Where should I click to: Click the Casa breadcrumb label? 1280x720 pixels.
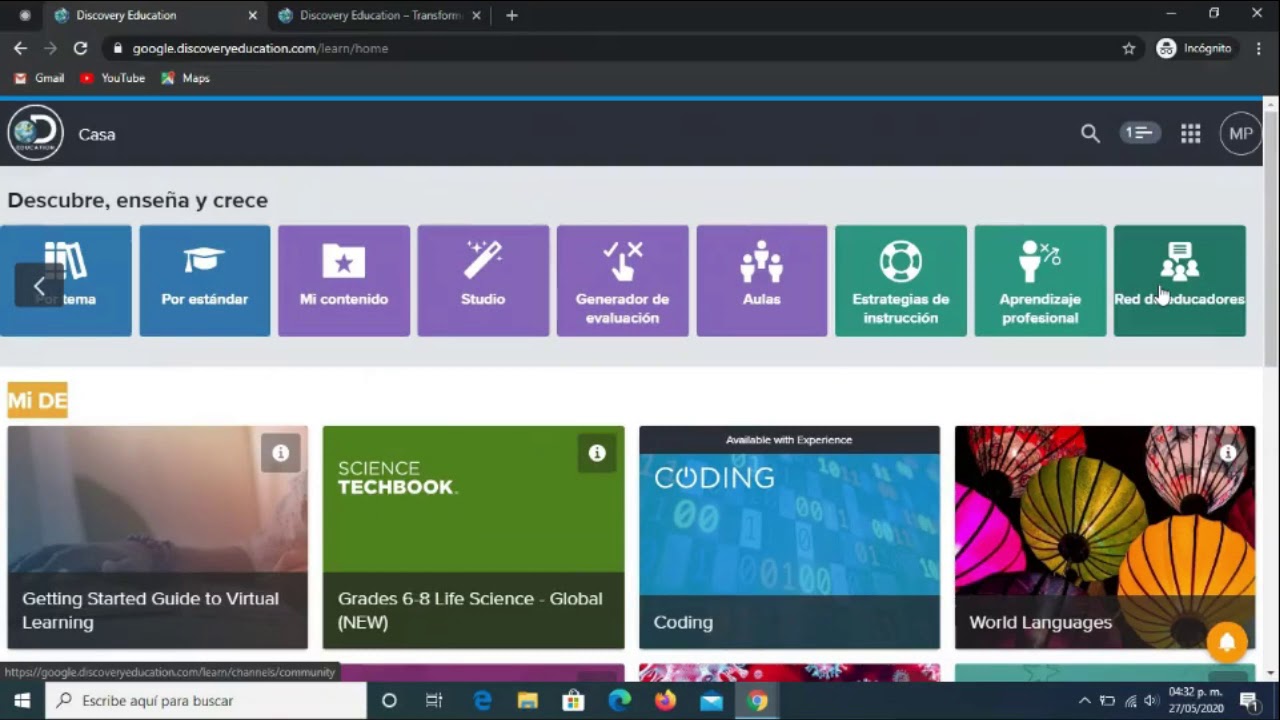pyautogui.click(x=97, y=134)
